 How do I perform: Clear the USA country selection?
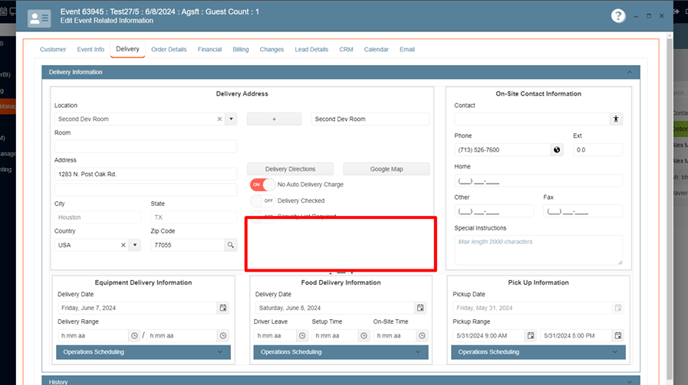tap(123, 245)
